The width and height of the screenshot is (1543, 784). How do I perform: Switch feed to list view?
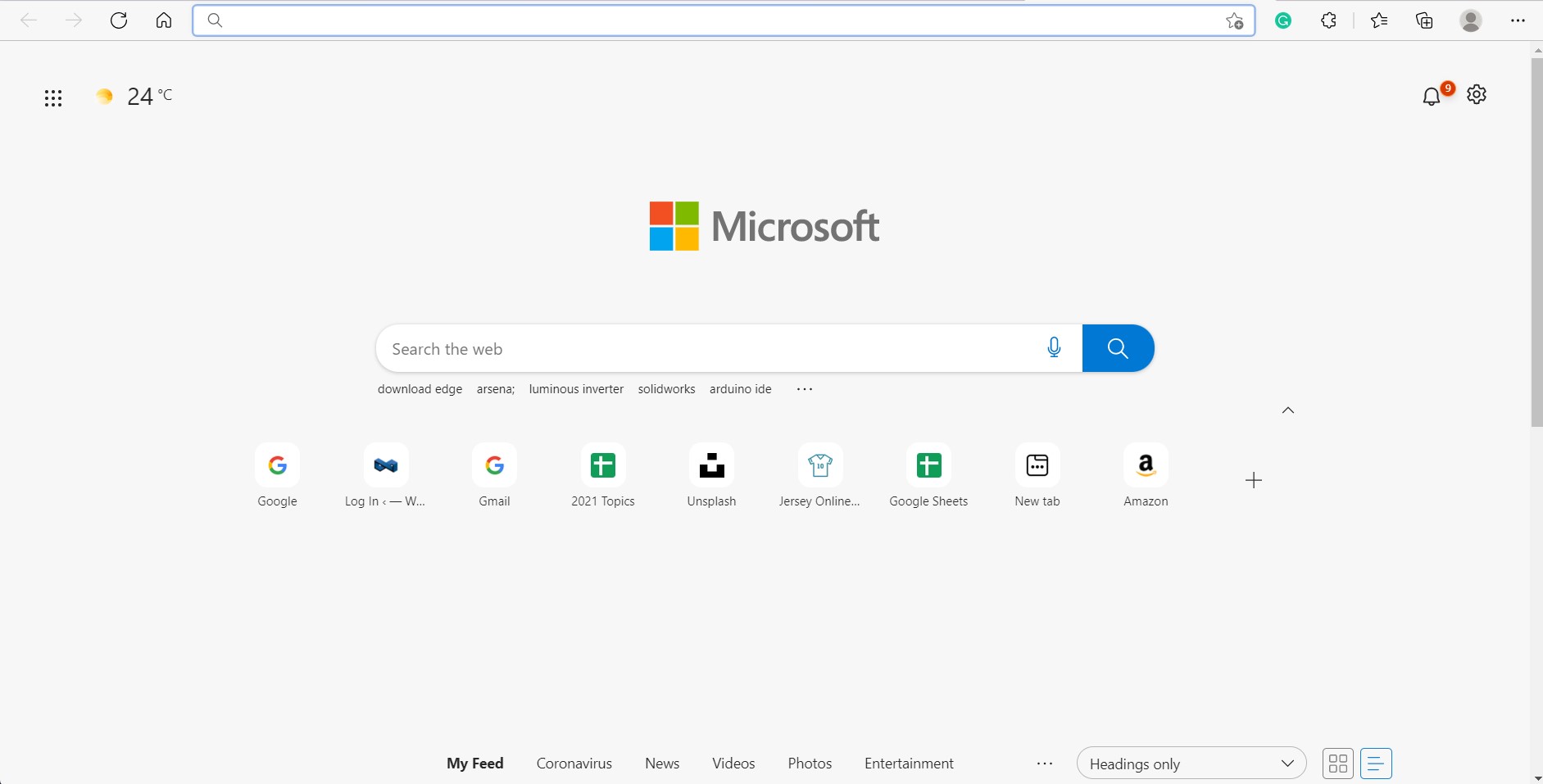point(1376,764)
